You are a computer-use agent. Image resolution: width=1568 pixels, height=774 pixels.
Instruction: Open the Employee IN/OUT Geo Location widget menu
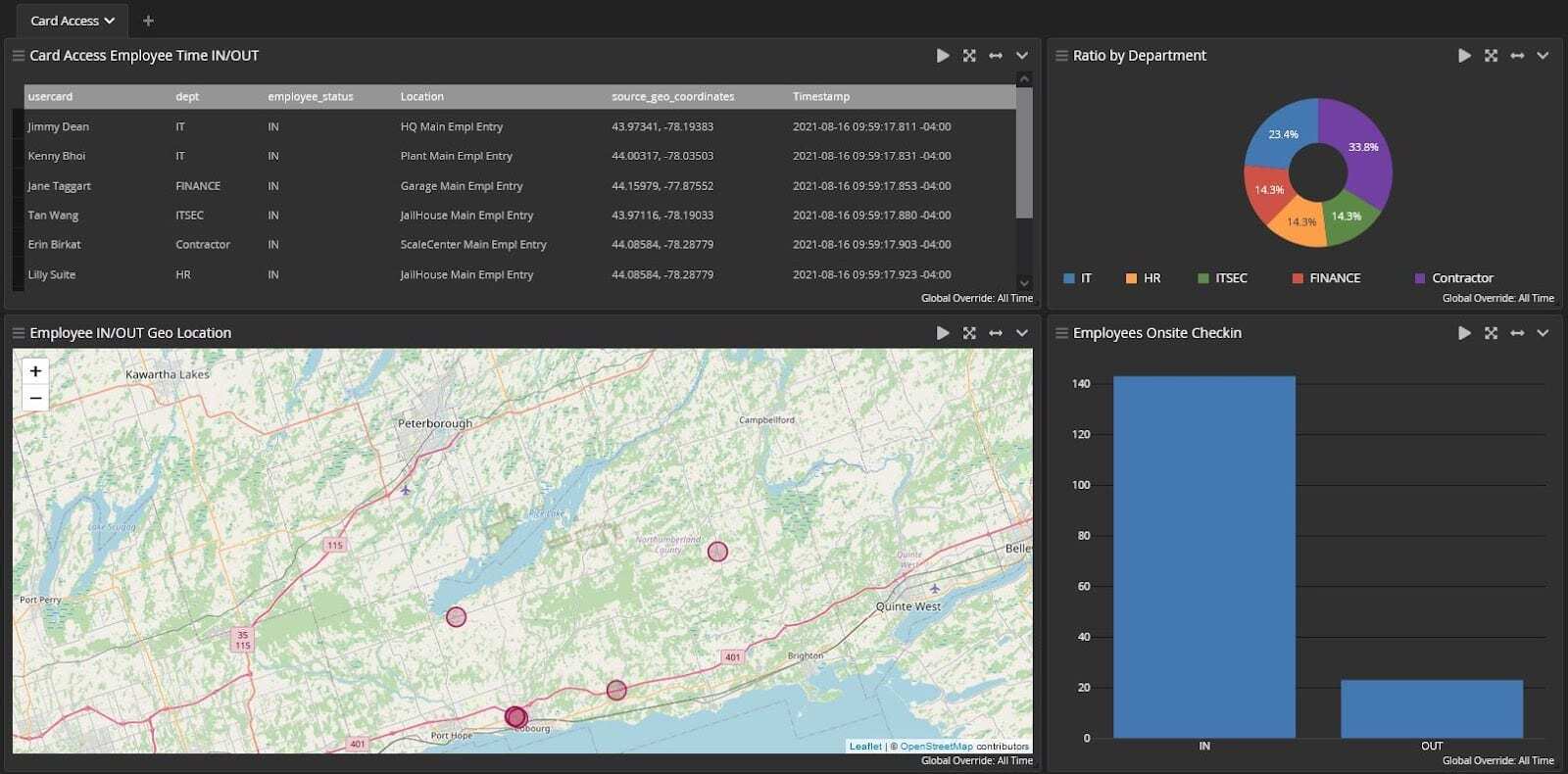[1022, 333]
